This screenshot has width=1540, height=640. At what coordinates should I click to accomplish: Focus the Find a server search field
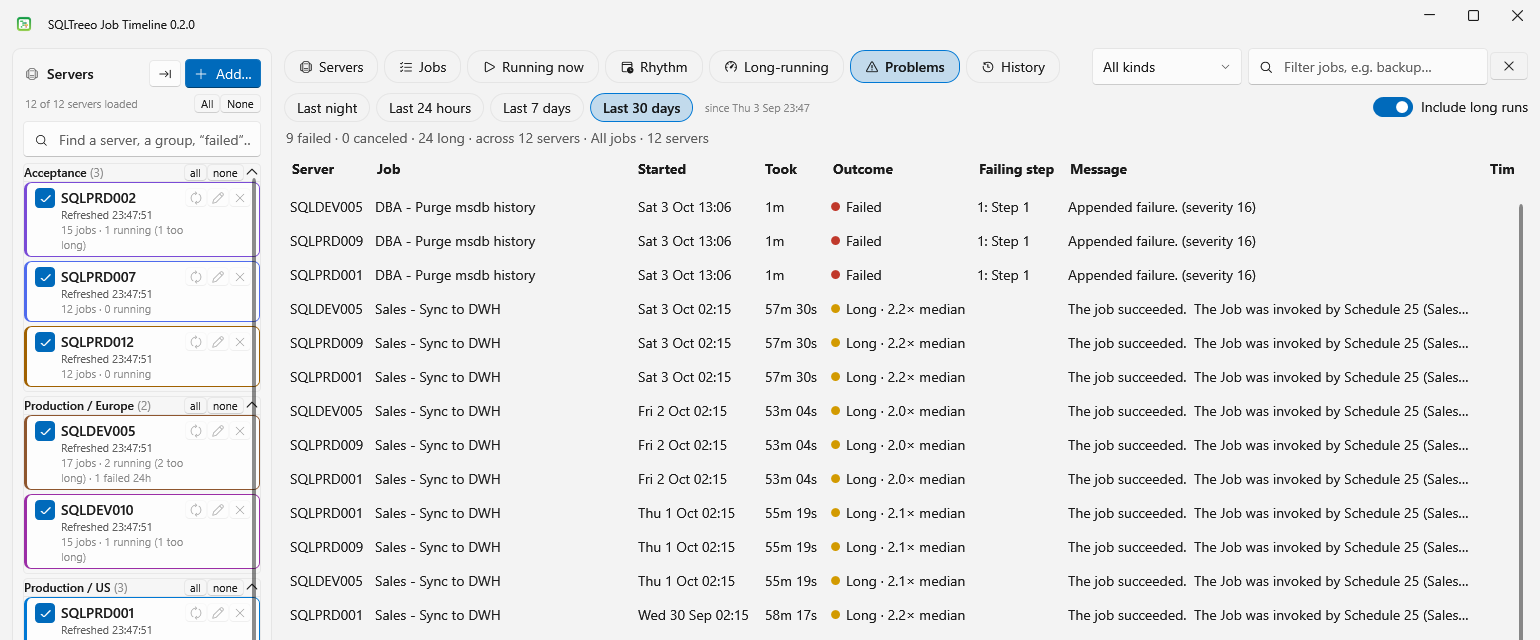(x=142, y=140)
